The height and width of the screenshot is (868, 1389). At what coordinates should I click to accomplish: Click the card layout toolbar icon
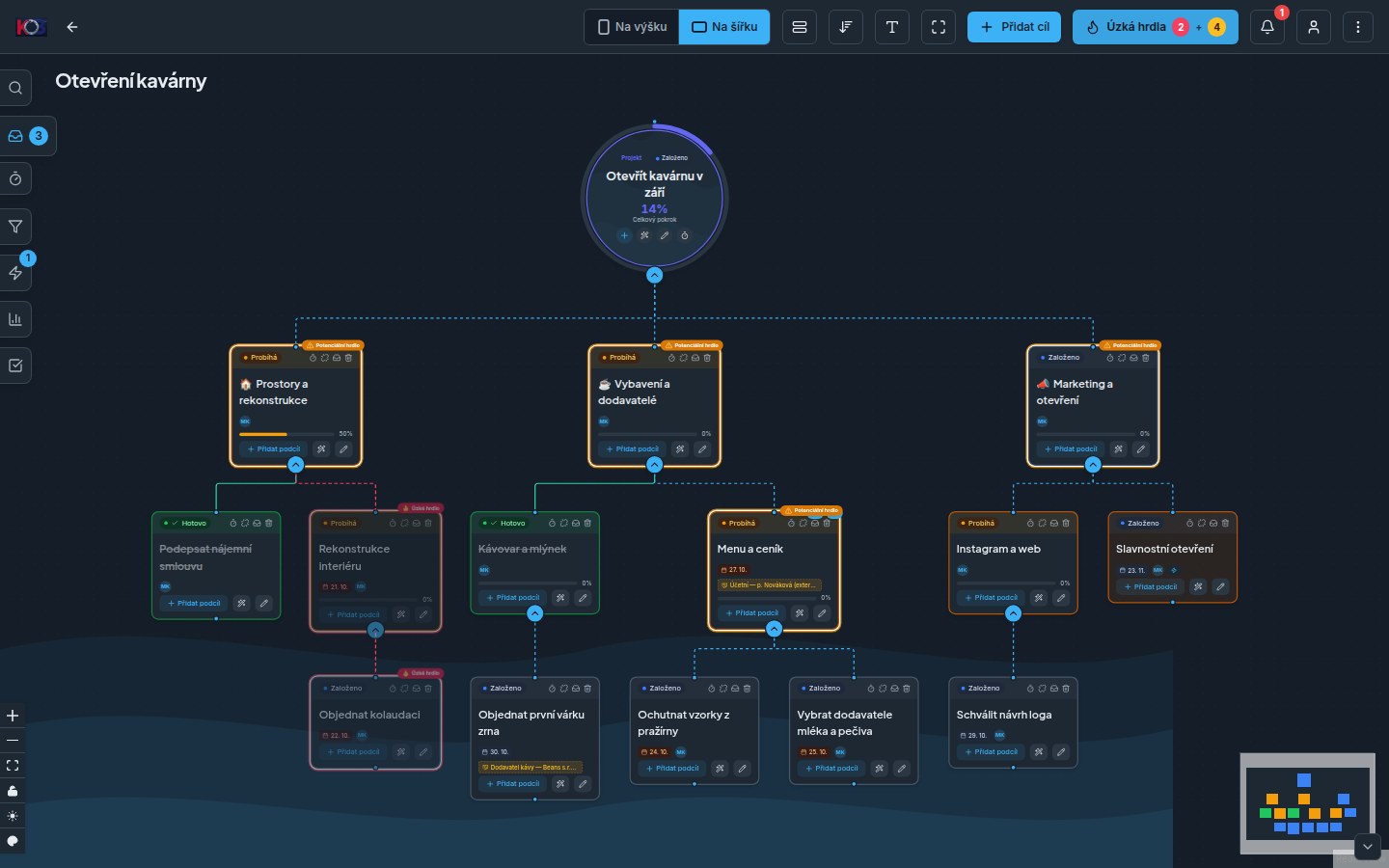click(x=800, y=27)
